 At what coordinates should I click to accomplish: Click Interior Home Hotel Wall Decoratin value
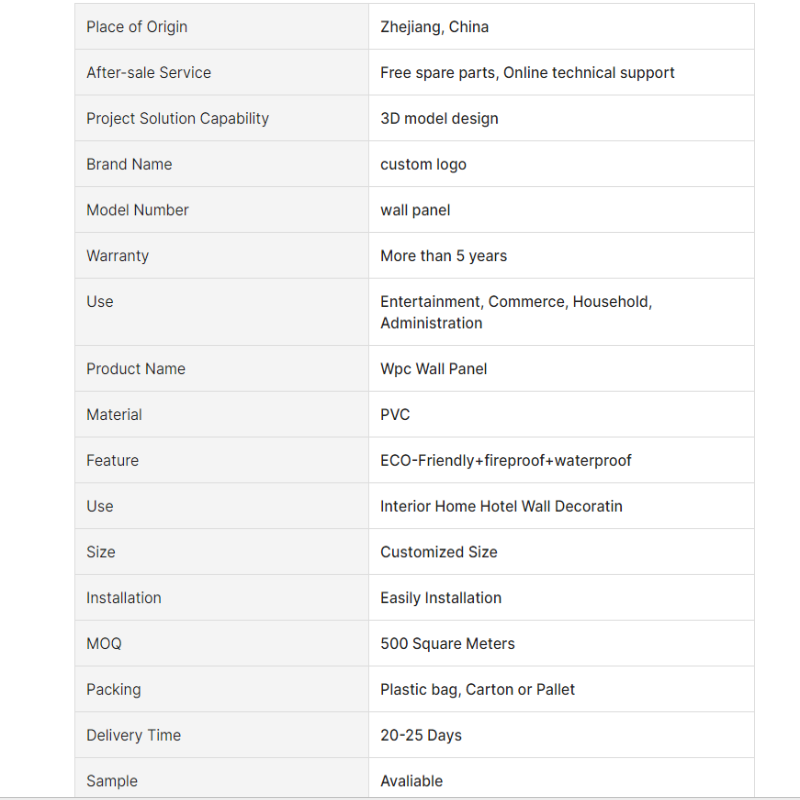coord(501,506)
